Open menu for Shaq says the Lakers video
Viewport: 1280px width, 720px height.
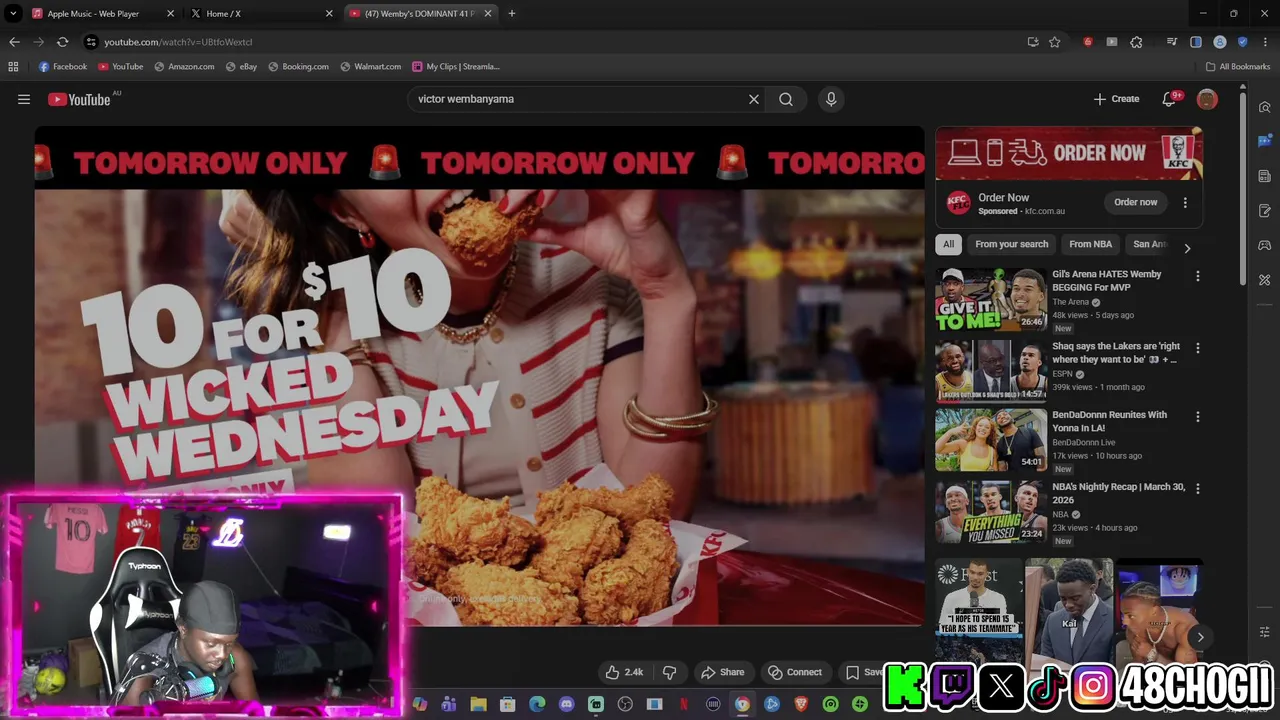tap(1198, 348)
